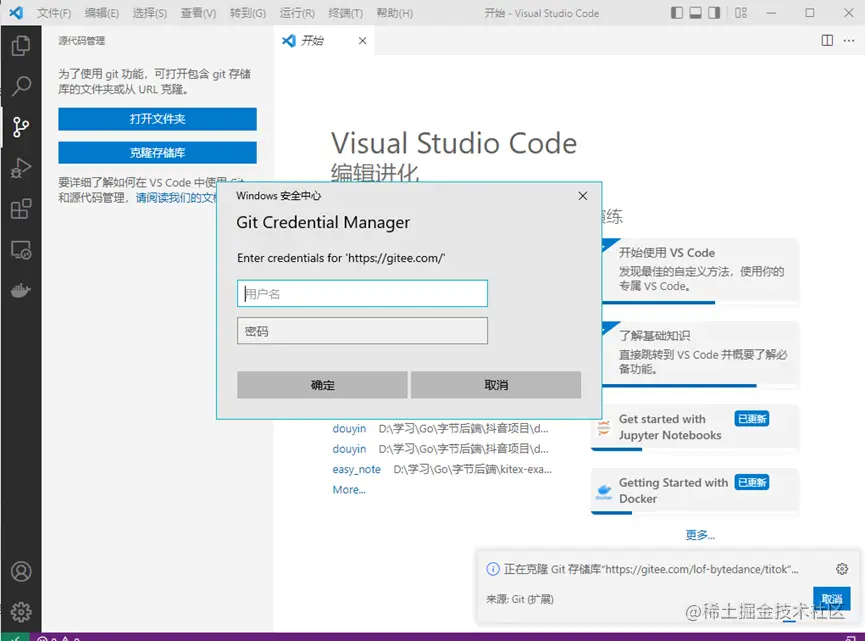Open the 转到(G) menu
The width and height of the screenshot is (865, 641).
248,13
